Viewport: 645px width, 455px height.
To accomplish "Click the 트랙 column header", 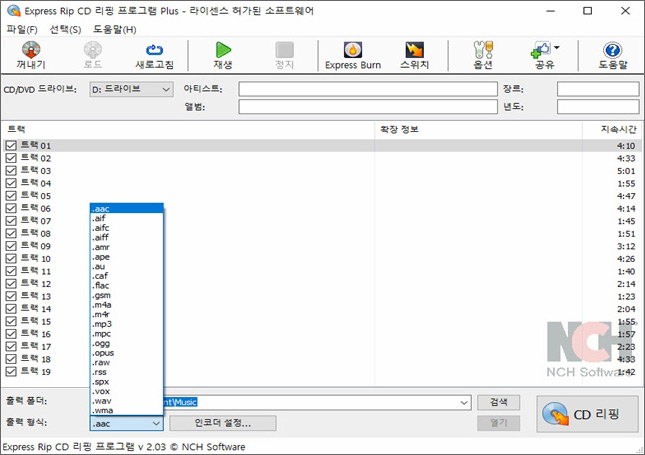I will 188,130.
